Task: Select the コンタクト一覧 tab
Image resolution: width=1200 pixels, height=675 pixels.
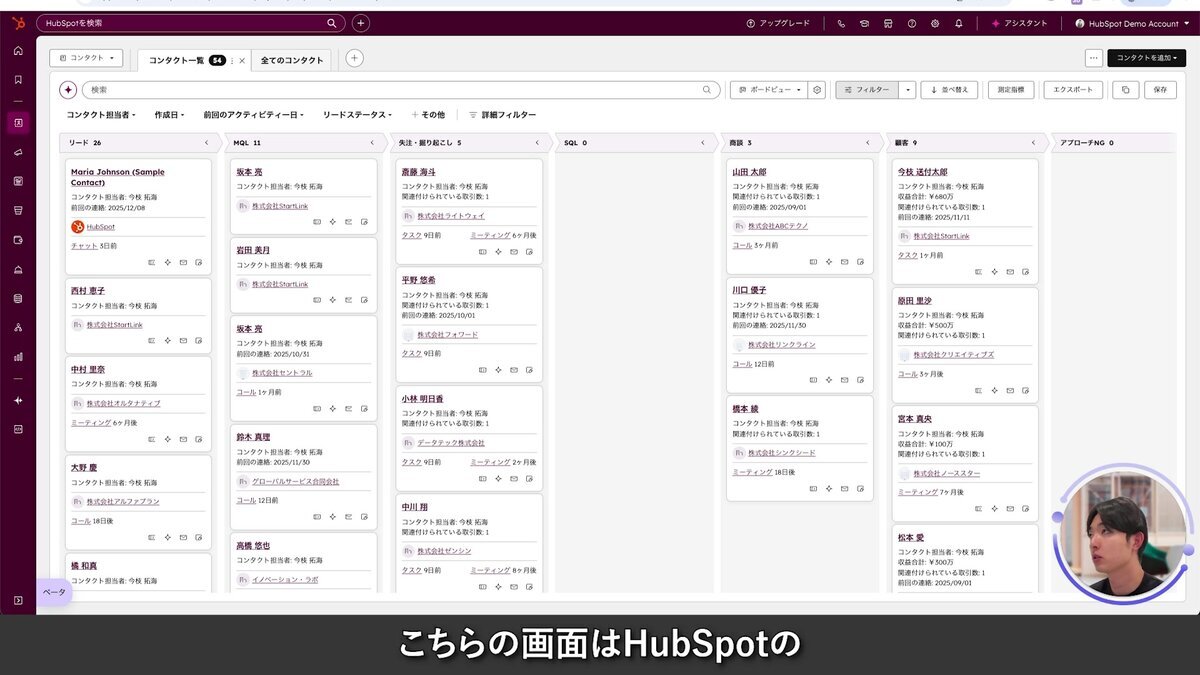Action: pos(175,59)
